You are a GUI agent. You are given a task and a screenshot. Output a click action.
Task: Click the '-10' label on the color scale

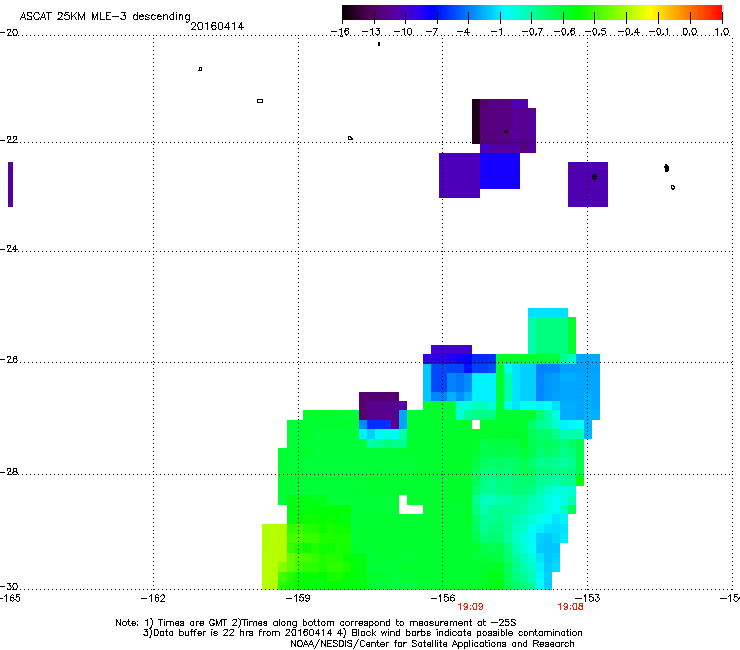[x=403, y=32]
